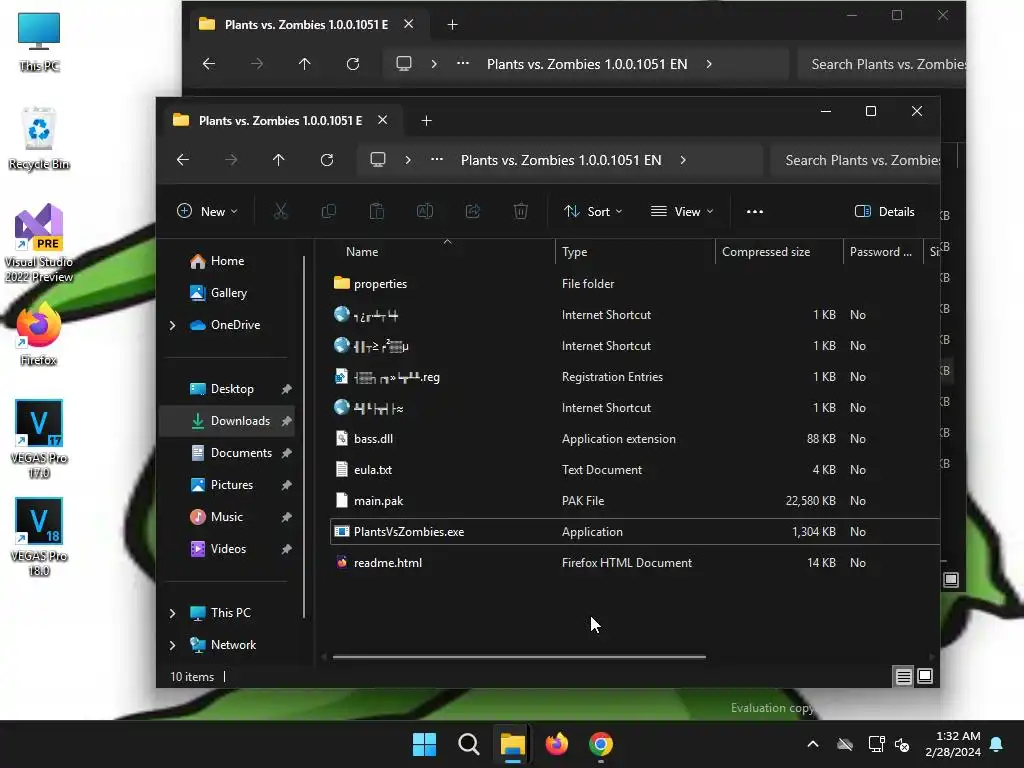Screen dimensions: 1024x768
Task: Click the PC monitor icon in the front address bar
Action: click(378, 160)
